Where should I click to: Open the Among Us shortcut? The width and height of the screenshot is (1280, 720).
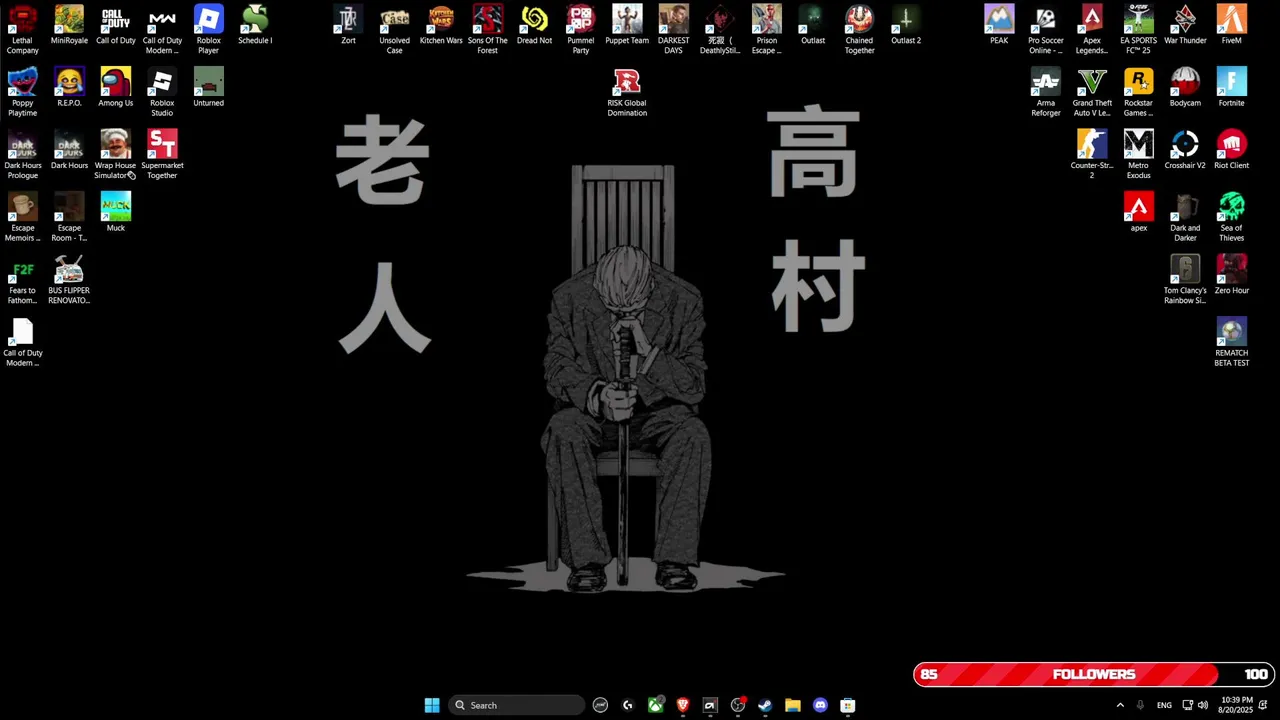[x=115, y=87]
